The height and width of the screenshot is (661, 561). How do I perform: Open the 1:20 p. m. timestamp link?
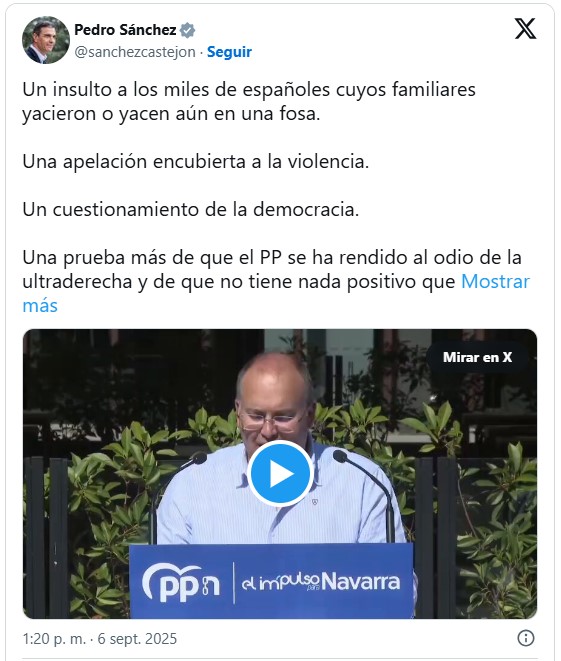54,639
